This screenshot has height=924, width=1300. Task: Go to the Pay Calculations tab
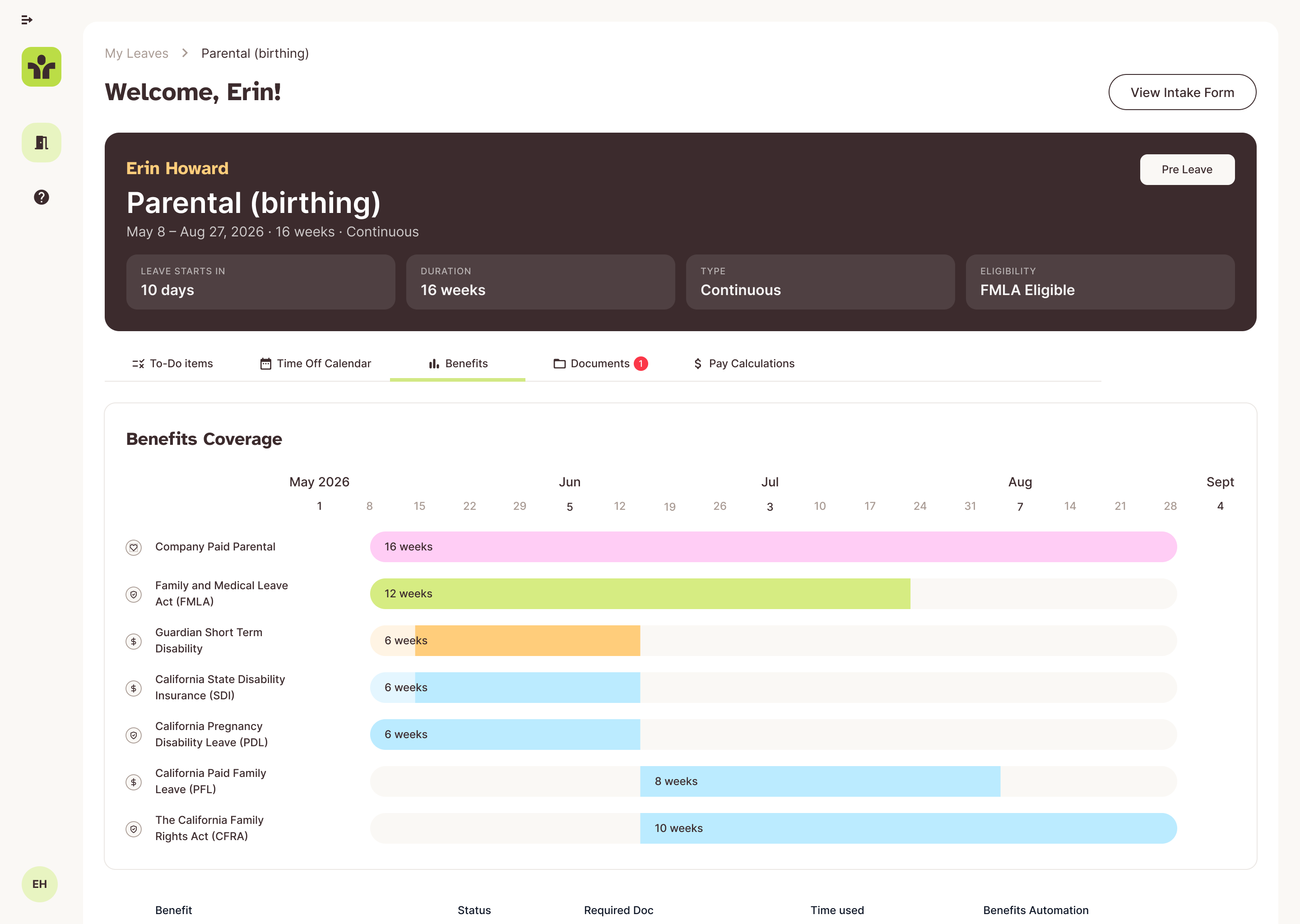744,364
